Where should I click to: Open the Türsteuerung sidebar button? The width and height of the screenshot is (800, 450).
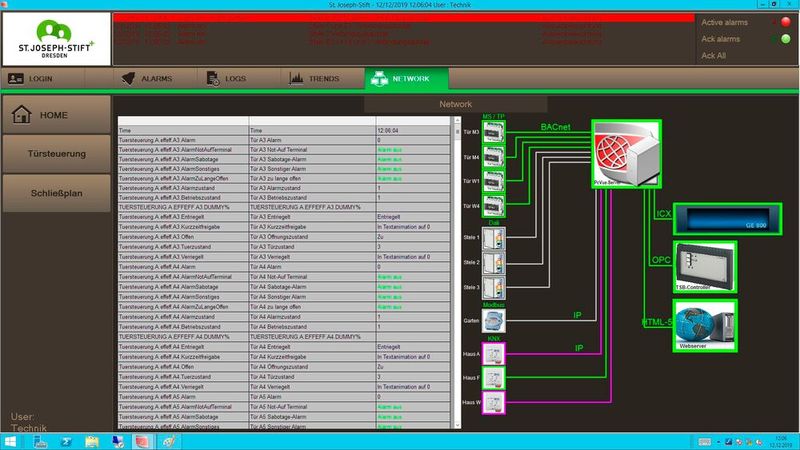(56, 153)
